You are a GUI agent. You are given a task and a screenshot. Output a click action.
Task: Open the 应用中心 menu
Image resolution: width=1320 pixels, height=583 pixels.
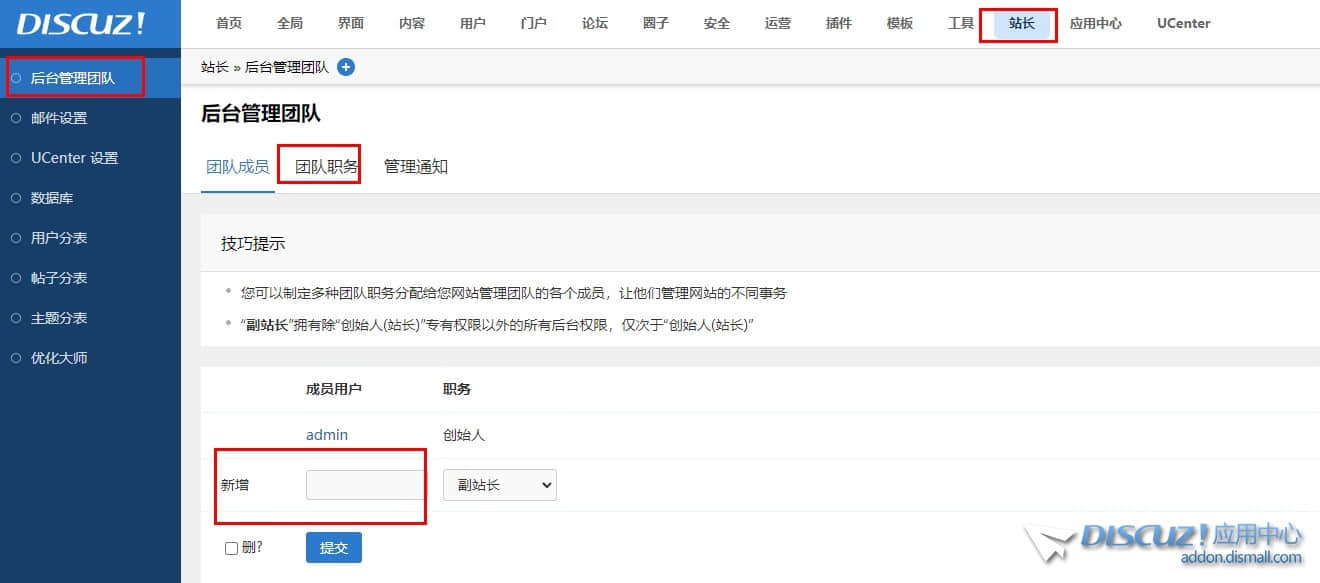point(1096,23)
